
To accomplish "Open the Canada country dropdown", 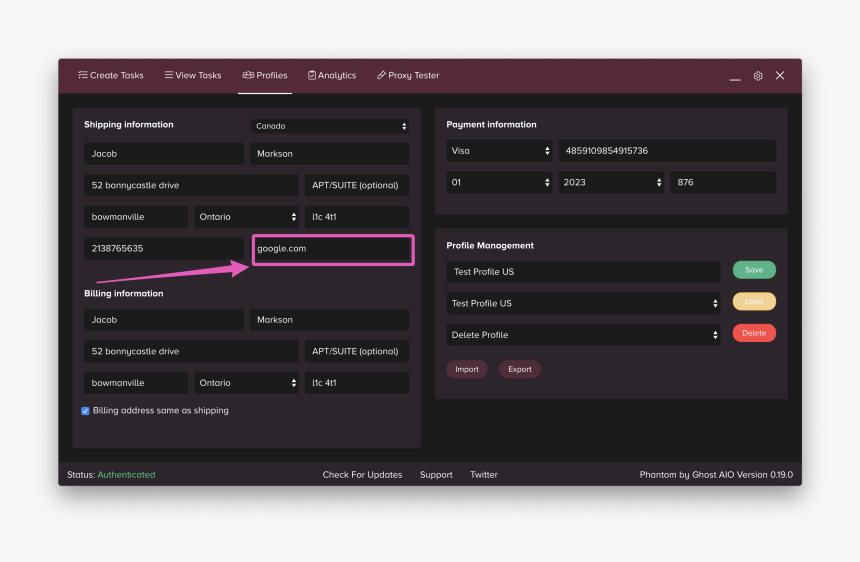I will coord(330,126).
